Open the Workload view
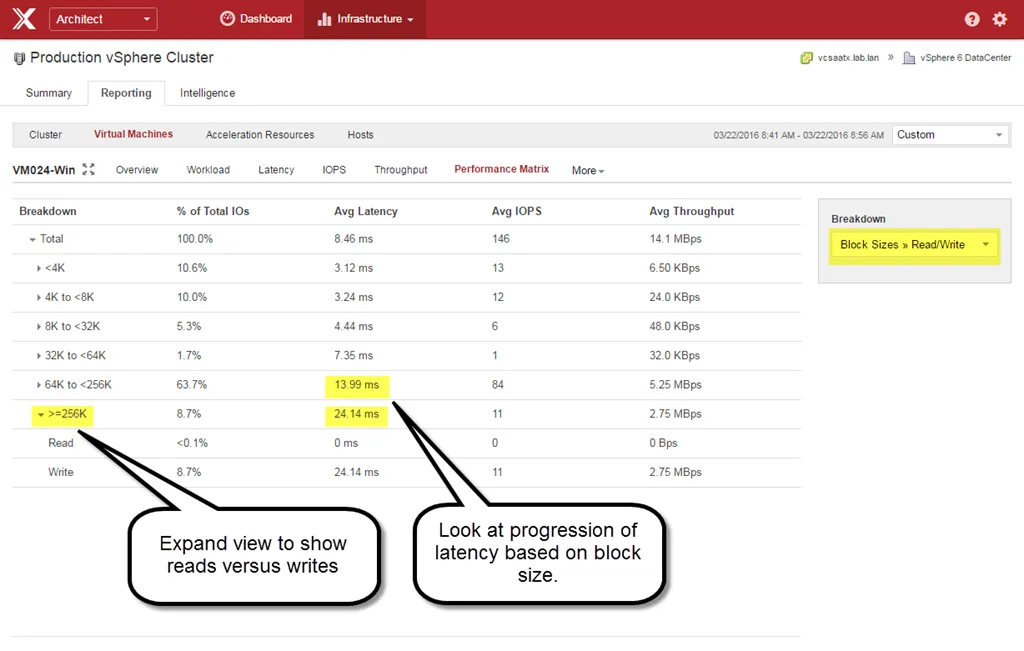Screen dimensions: 1024x651 (x=208, y=170)
